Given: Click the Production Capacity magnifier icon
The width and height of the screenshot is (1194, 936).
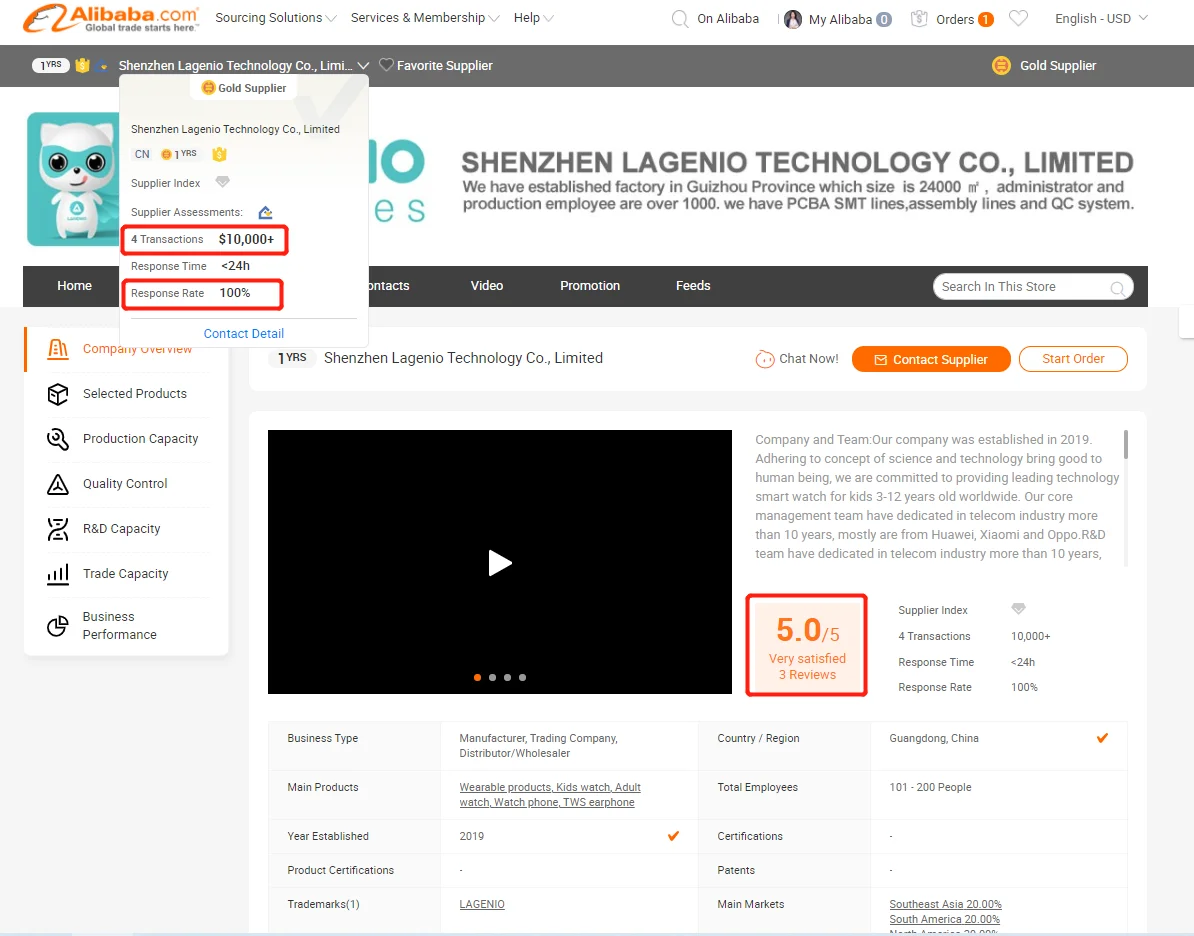Looking at the screenshot, I should [x=58, y=439].
